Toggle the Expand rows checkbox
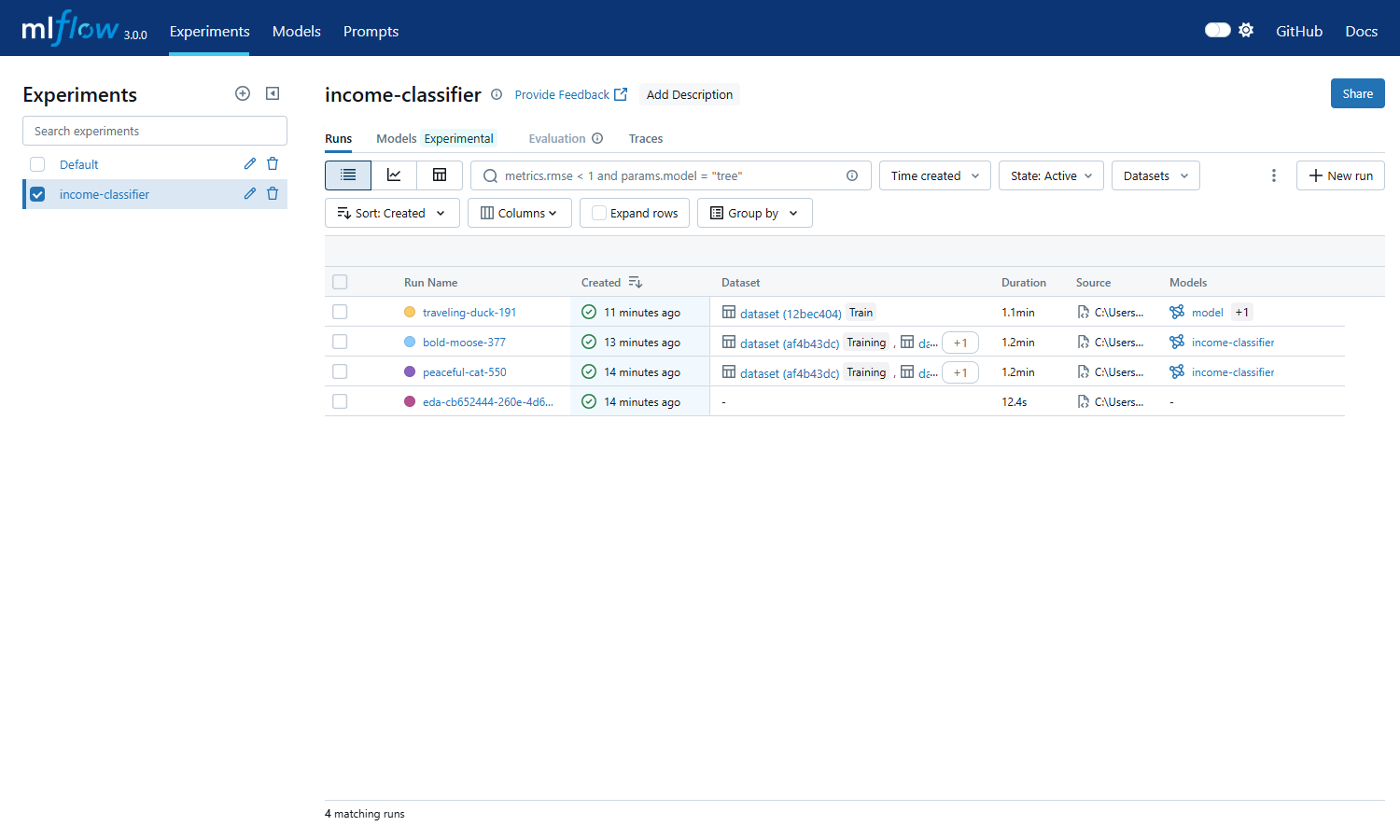This screenshot has height=840, width=1400. coord(599,213)
